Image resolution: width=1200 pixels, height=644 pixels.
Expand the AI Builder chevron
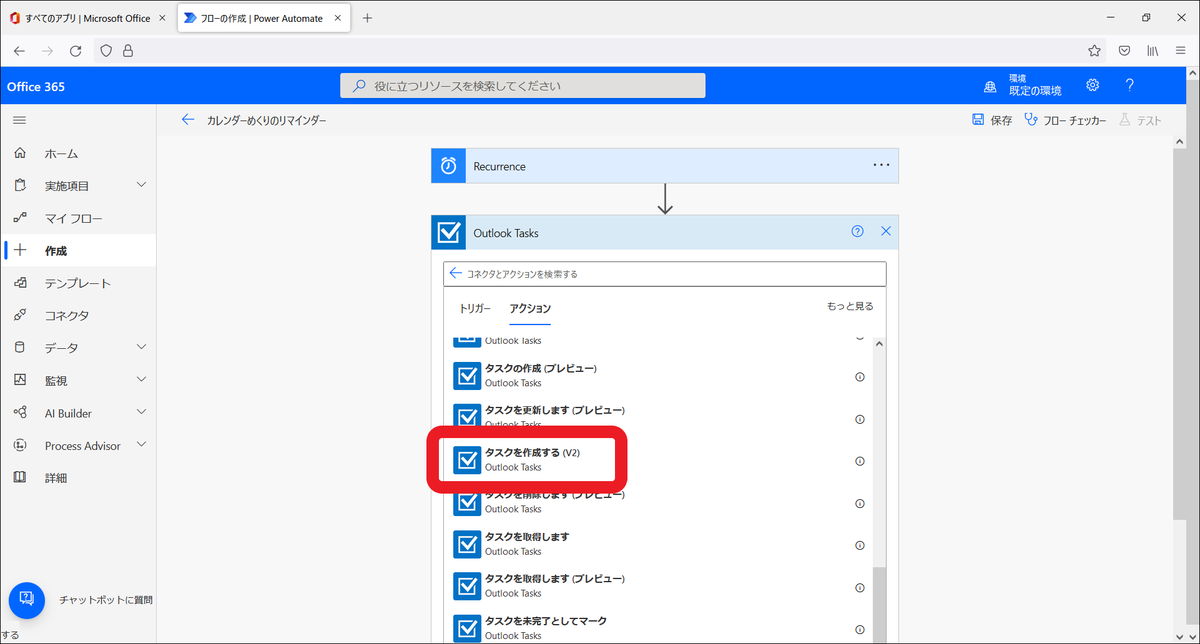[x=141, y=412]
